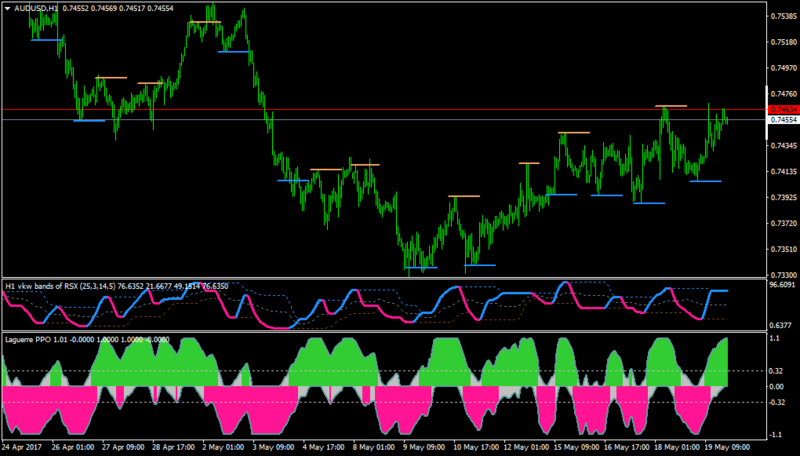Select the 96.6091 RSX scale value
Screen dimensions: 800x456
tap(783, 285)
